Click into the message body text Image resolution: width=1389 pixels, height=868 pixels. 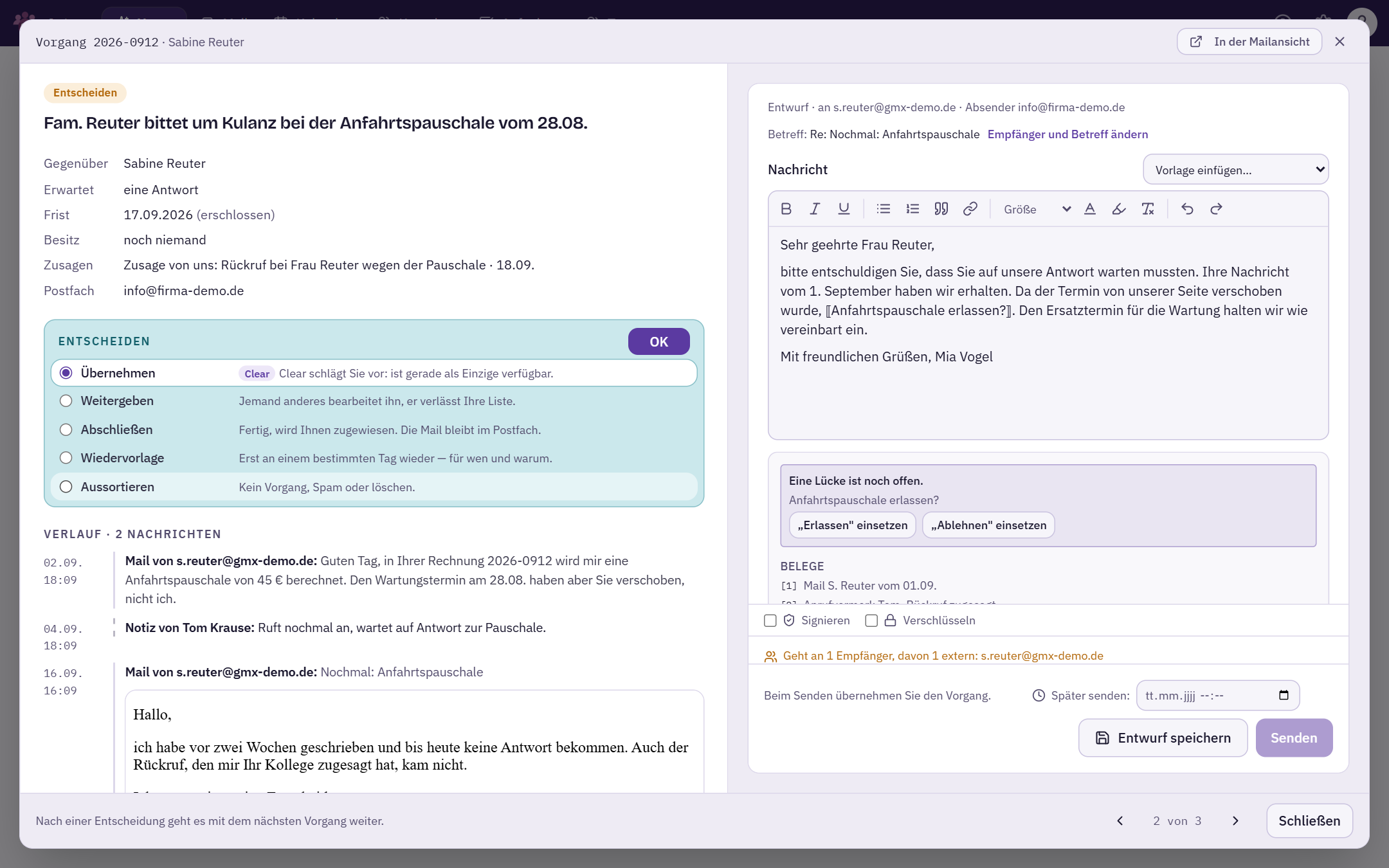(1048, 332)
